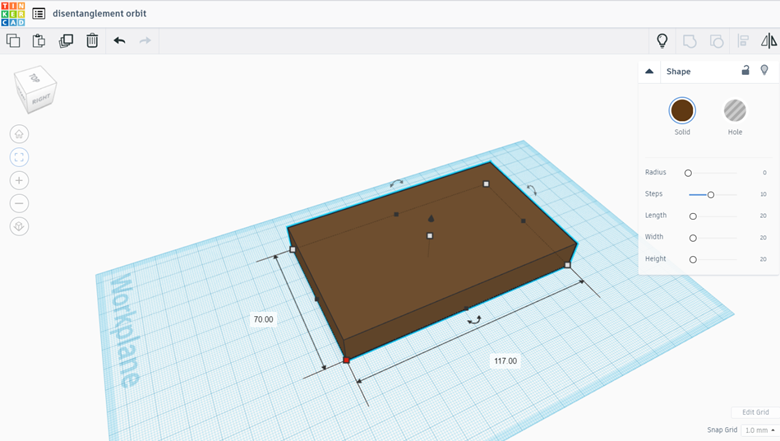
Task: Click the view cube TOP face
Action: [34, 78]
